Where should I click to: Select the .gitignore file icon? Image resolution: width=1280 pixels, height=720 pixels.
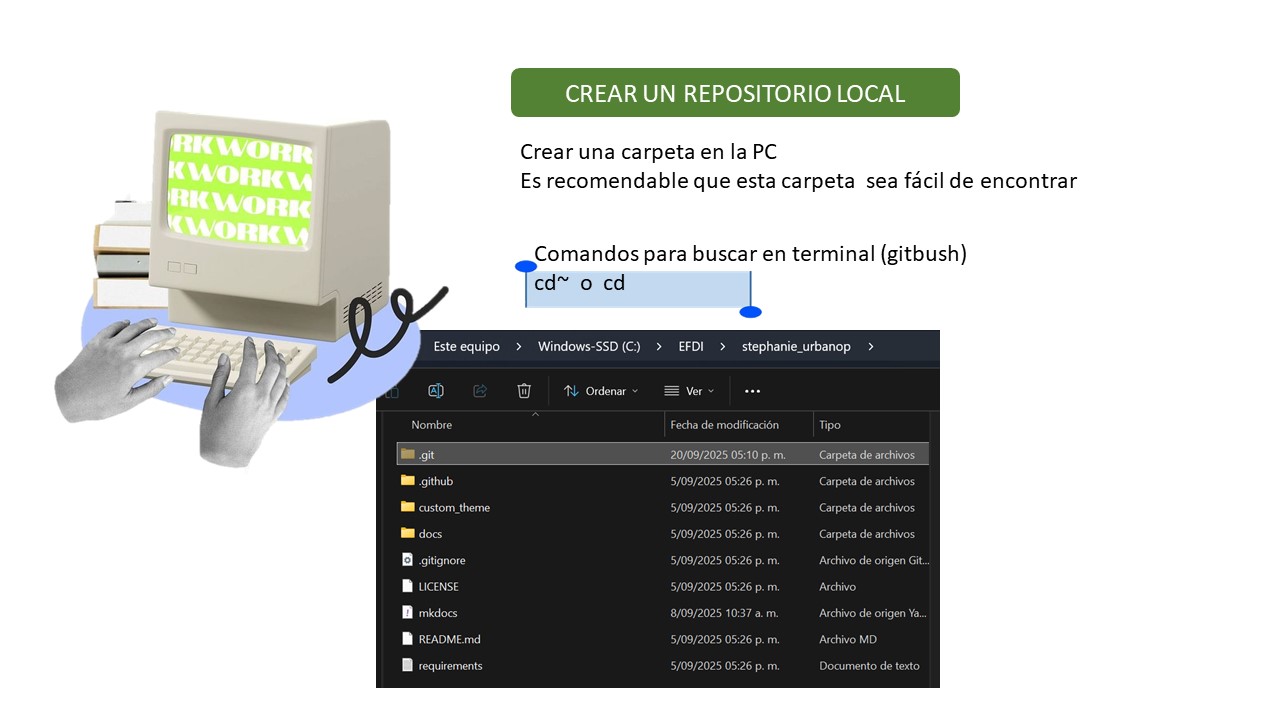[x=407, y=560]
